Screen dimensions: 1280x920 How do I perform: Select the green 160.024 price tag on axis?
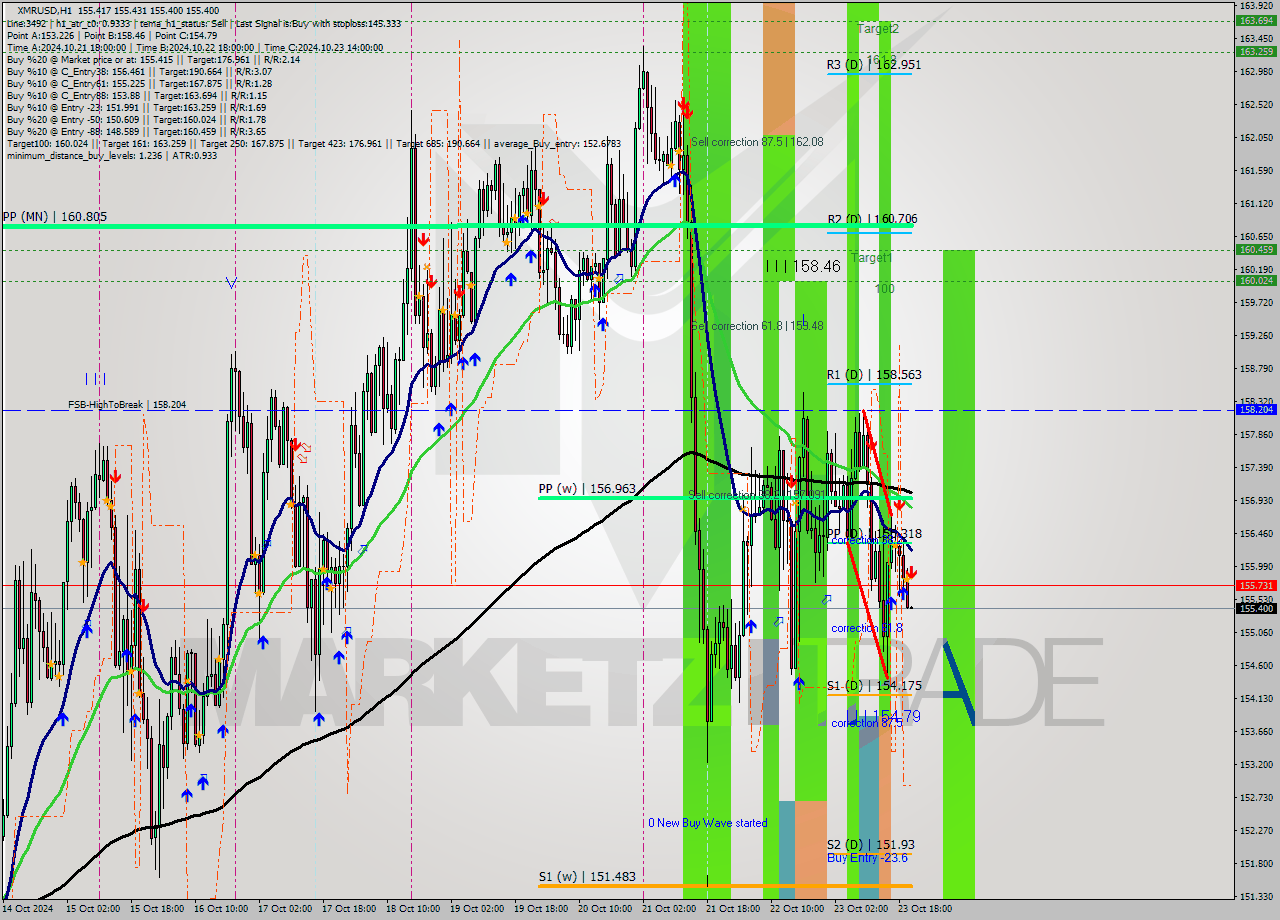[1256, 280]
